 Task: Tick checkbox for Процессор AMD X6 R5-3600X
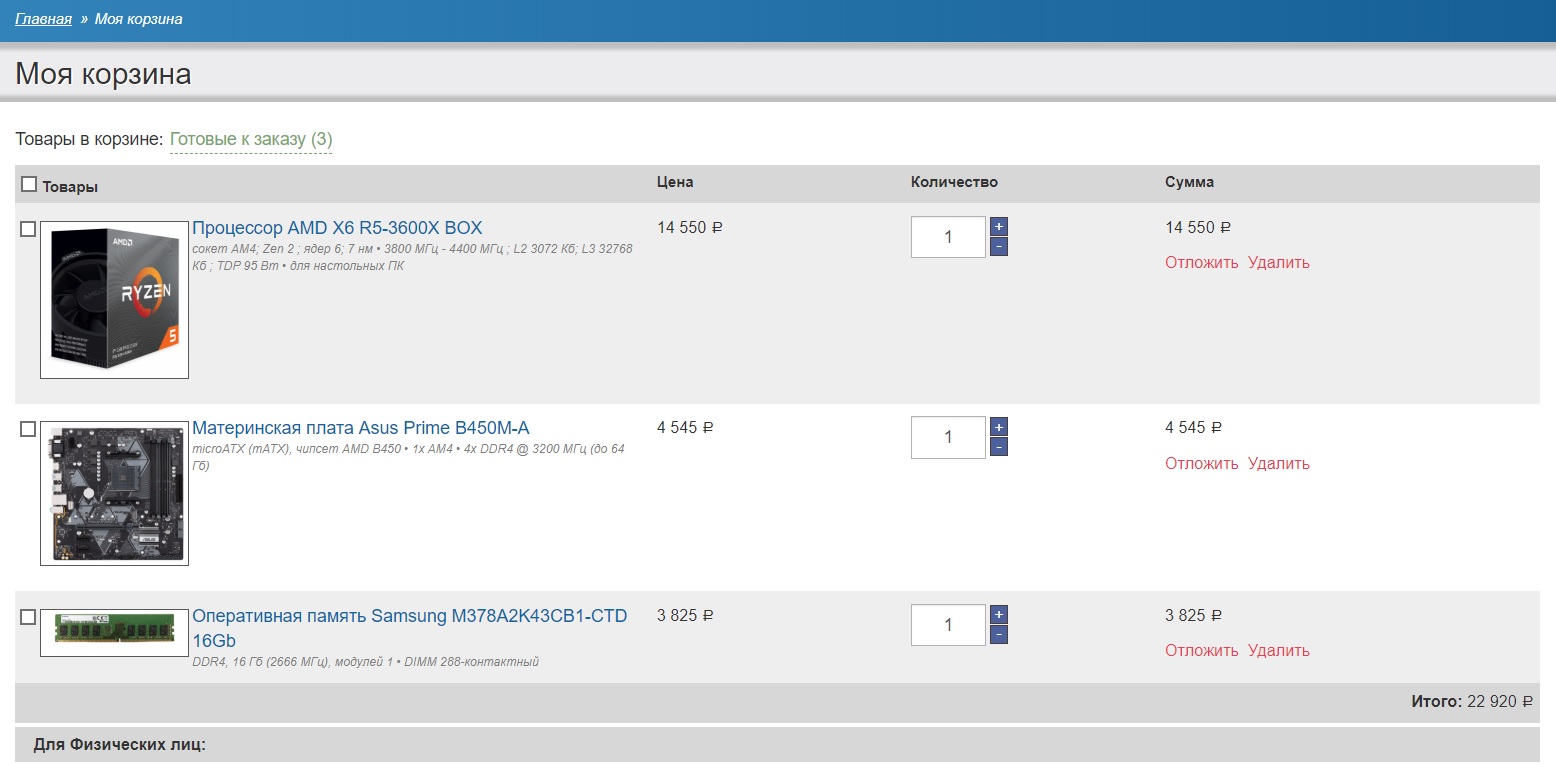pos(28,229)
